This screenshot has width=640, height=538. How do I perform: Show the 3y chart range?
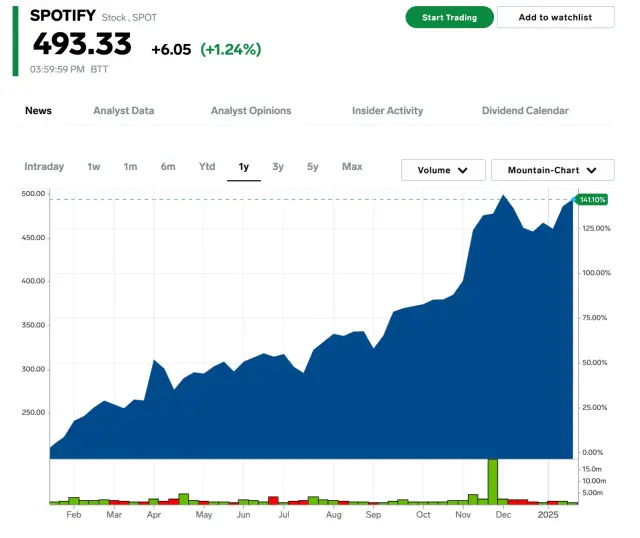click(278, 167)
